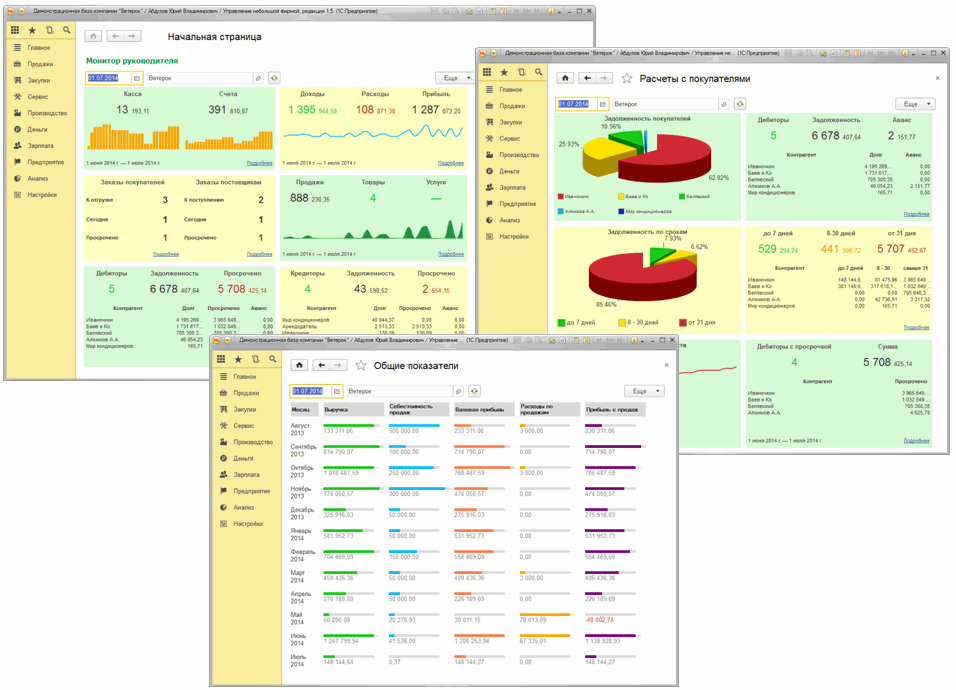This screenshot has height=690, width=956.
Task: Open Зарплата in Расчеты с покупателями sidebar
Action: (512, 188)
